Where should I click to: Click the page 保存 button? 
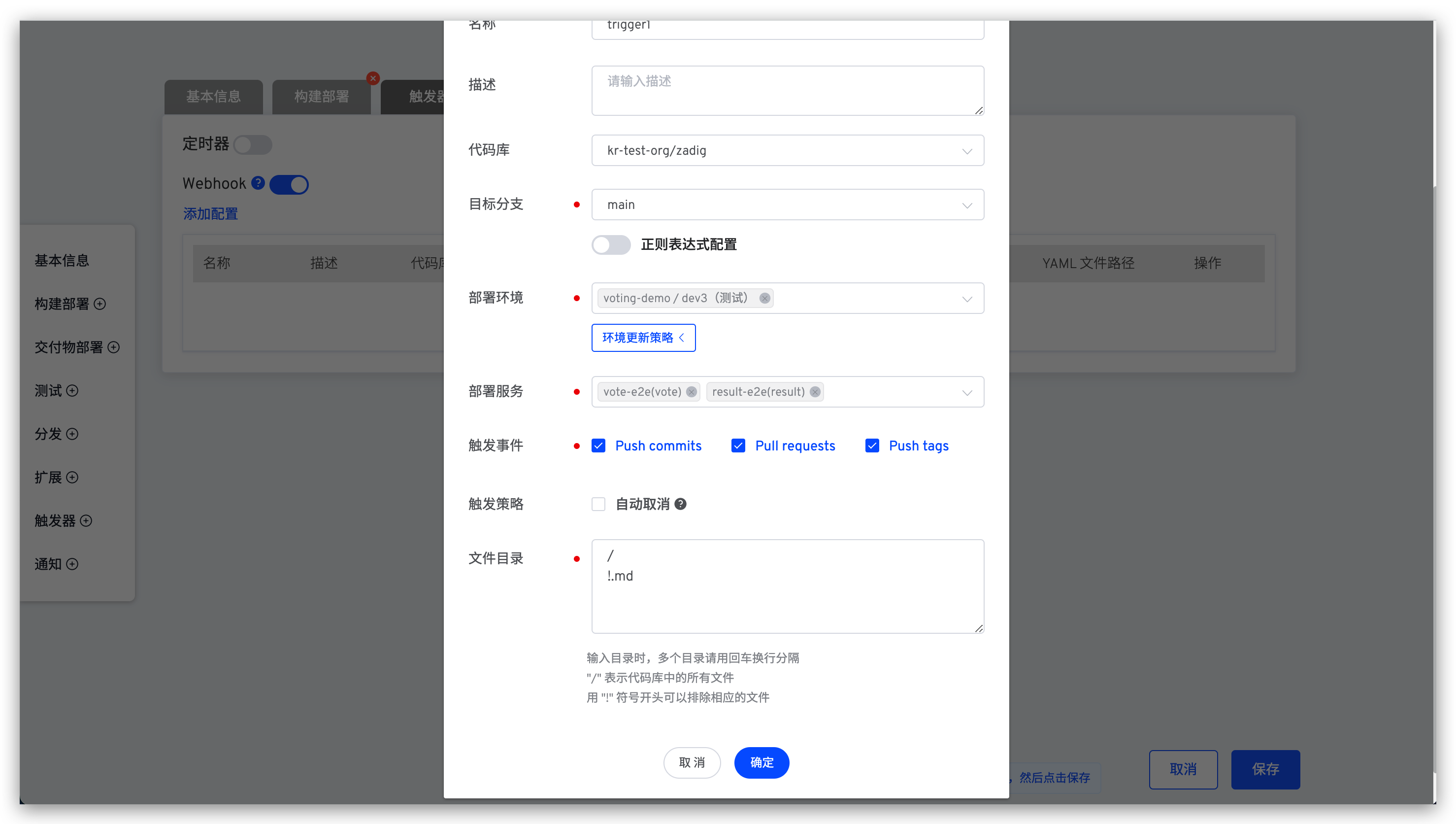click(1265, 770)
